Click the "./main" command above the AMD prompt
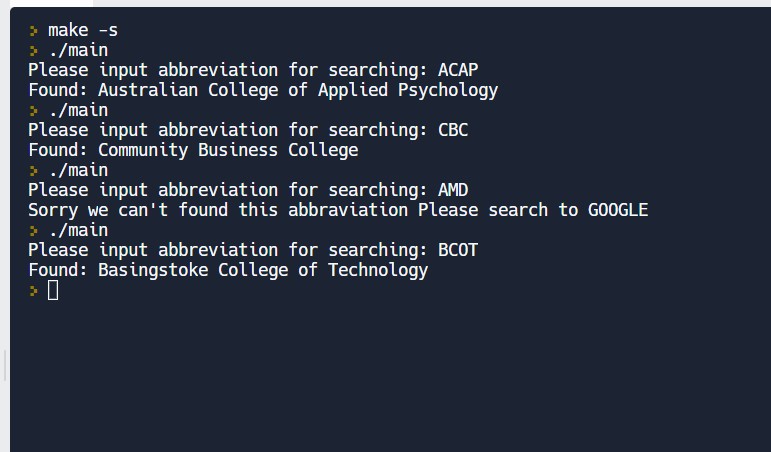The image size is (771, 452). pos(78,170)
